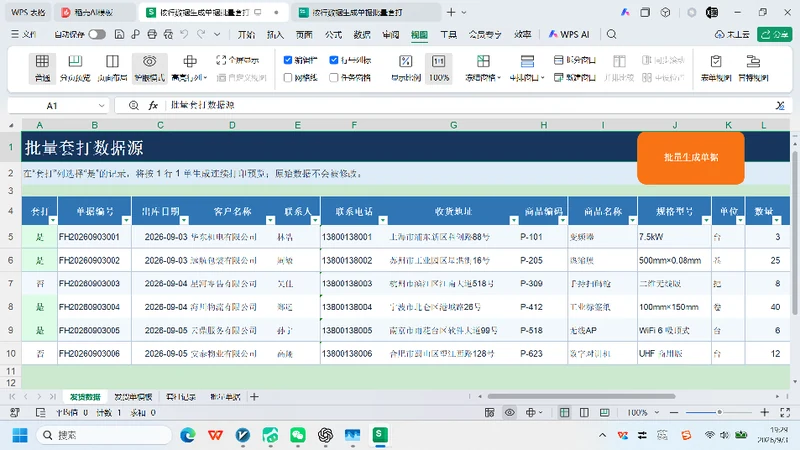800x450 pixels.
Task: Click the green Share (分享) button
Action: [774, 34]
